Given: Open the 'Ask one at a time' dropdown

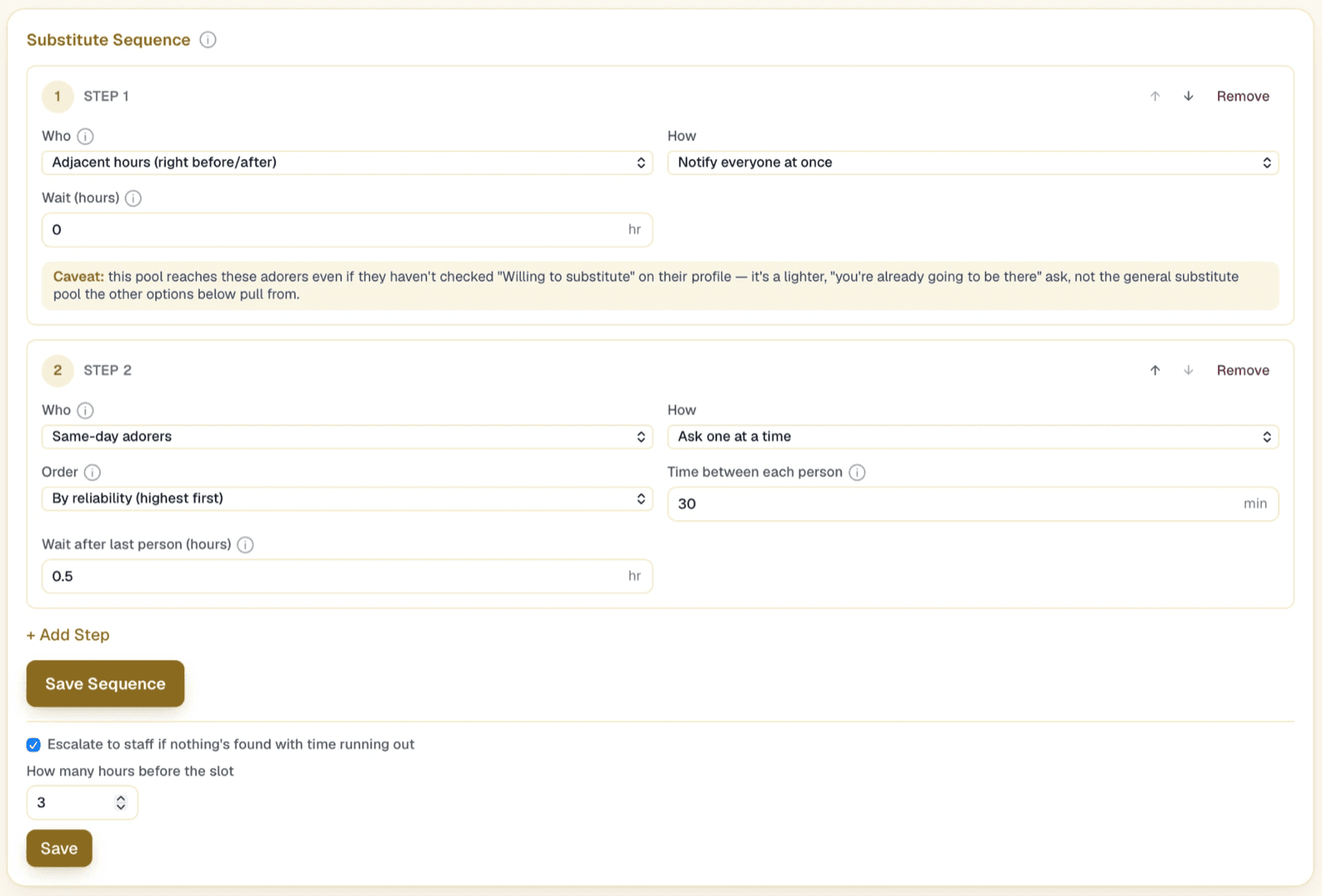Looking at the screenshot, I should click(x=972, y=437).
